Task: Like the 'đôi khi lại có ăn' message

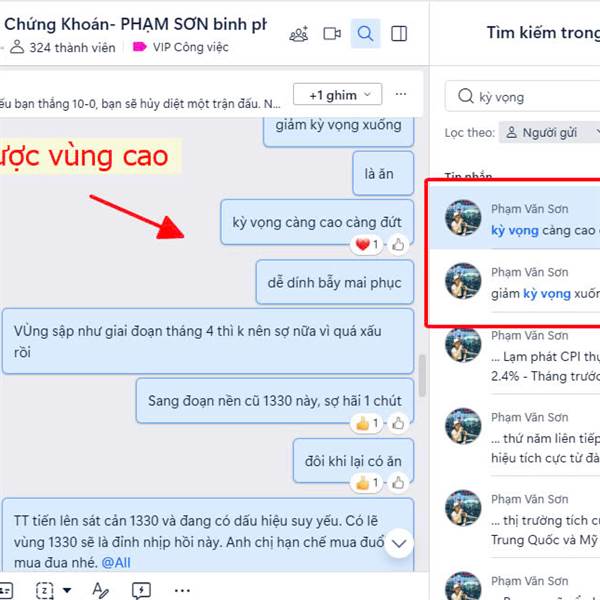Action: pos(398,483)
